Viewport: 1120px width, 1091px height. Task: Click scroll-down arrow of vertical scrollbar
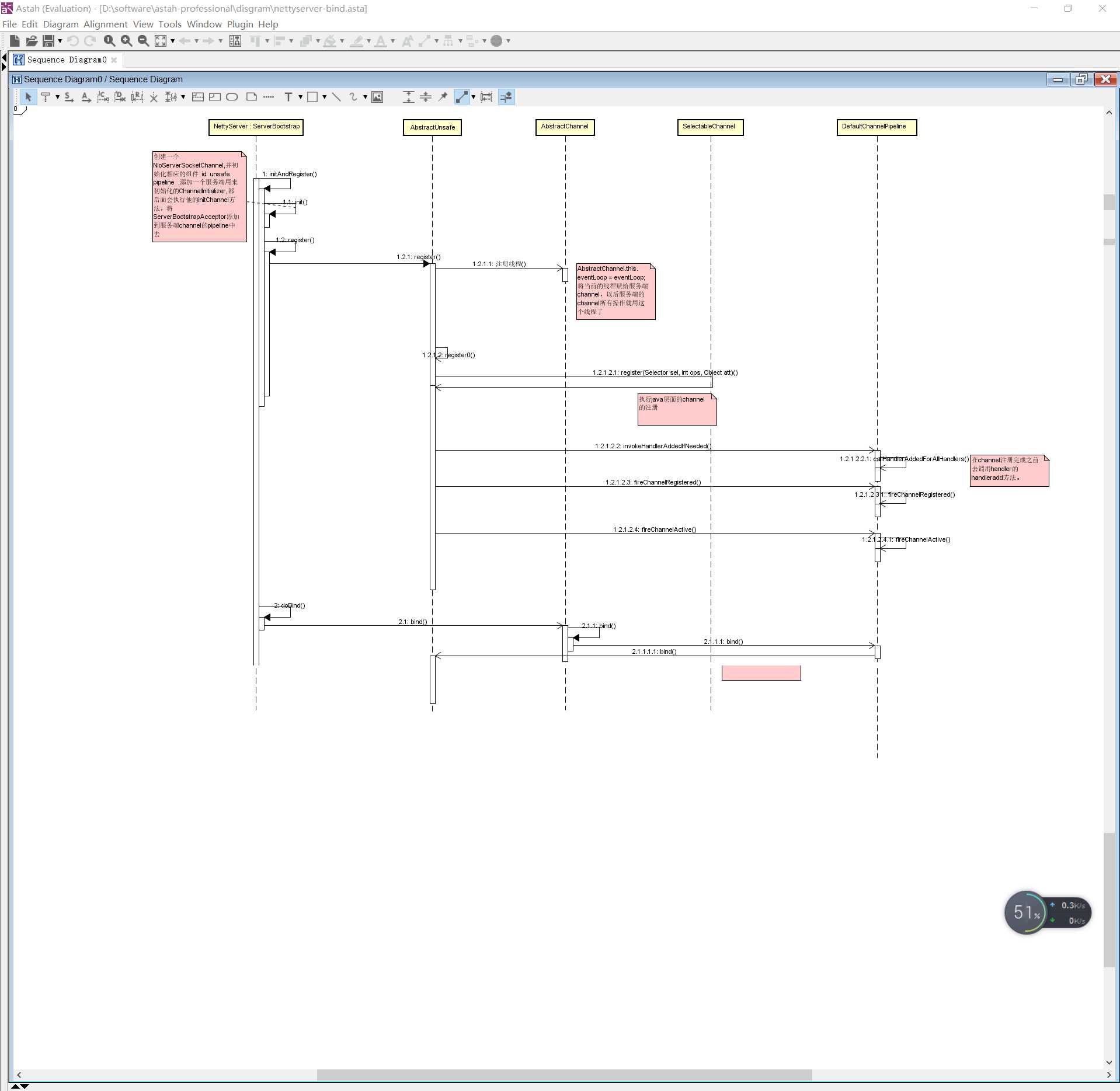(1109, 1062)
